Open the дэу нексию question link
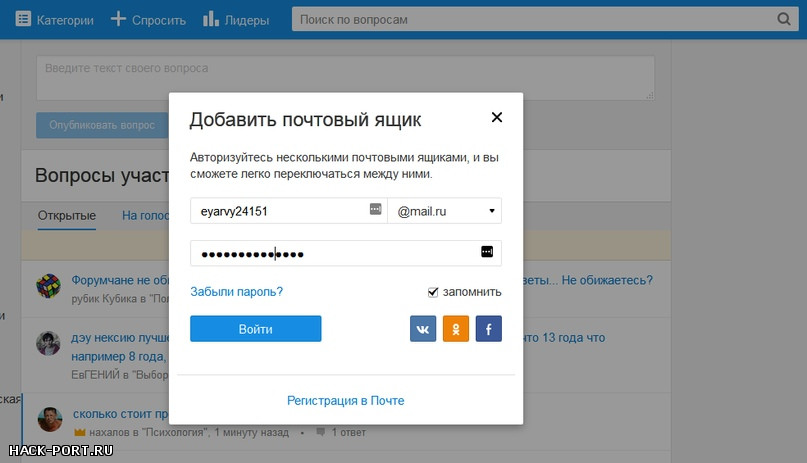The height and width of the screenshot is (463, 807). pos(120,337)
